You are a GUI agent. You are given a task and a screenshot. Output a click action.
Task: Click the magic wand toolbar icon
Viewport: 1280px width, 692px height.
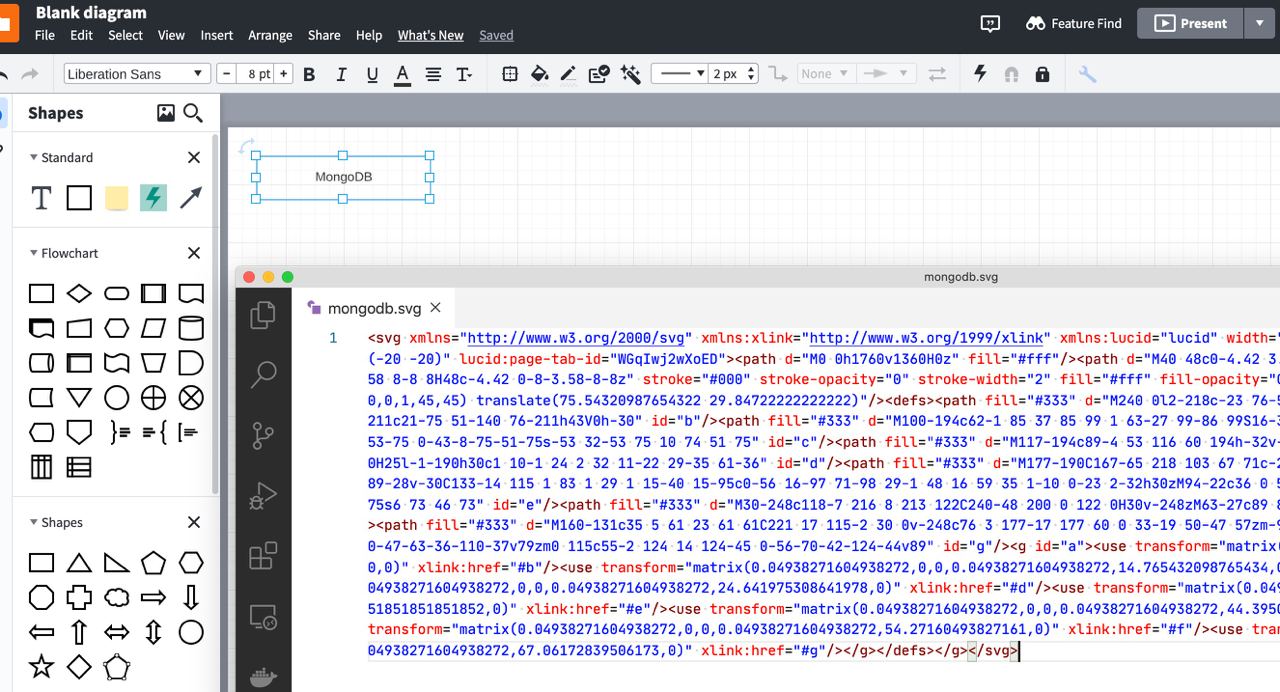tap(630, 74)
